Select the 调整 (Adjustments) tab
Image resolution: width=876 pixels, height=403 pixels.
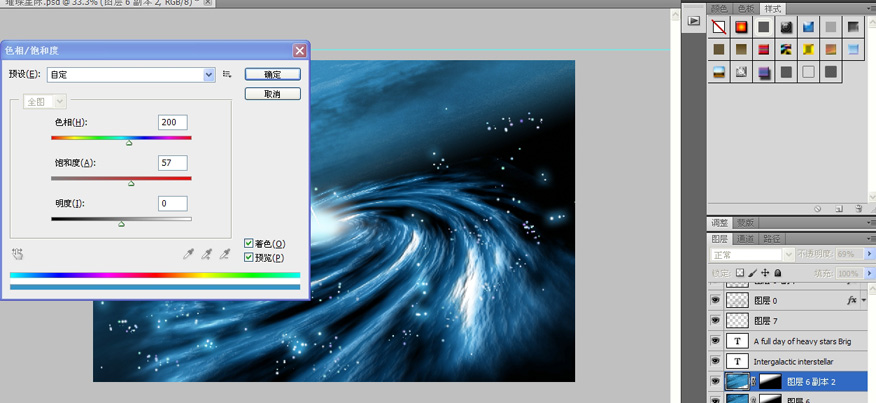[x=719, y=222]
